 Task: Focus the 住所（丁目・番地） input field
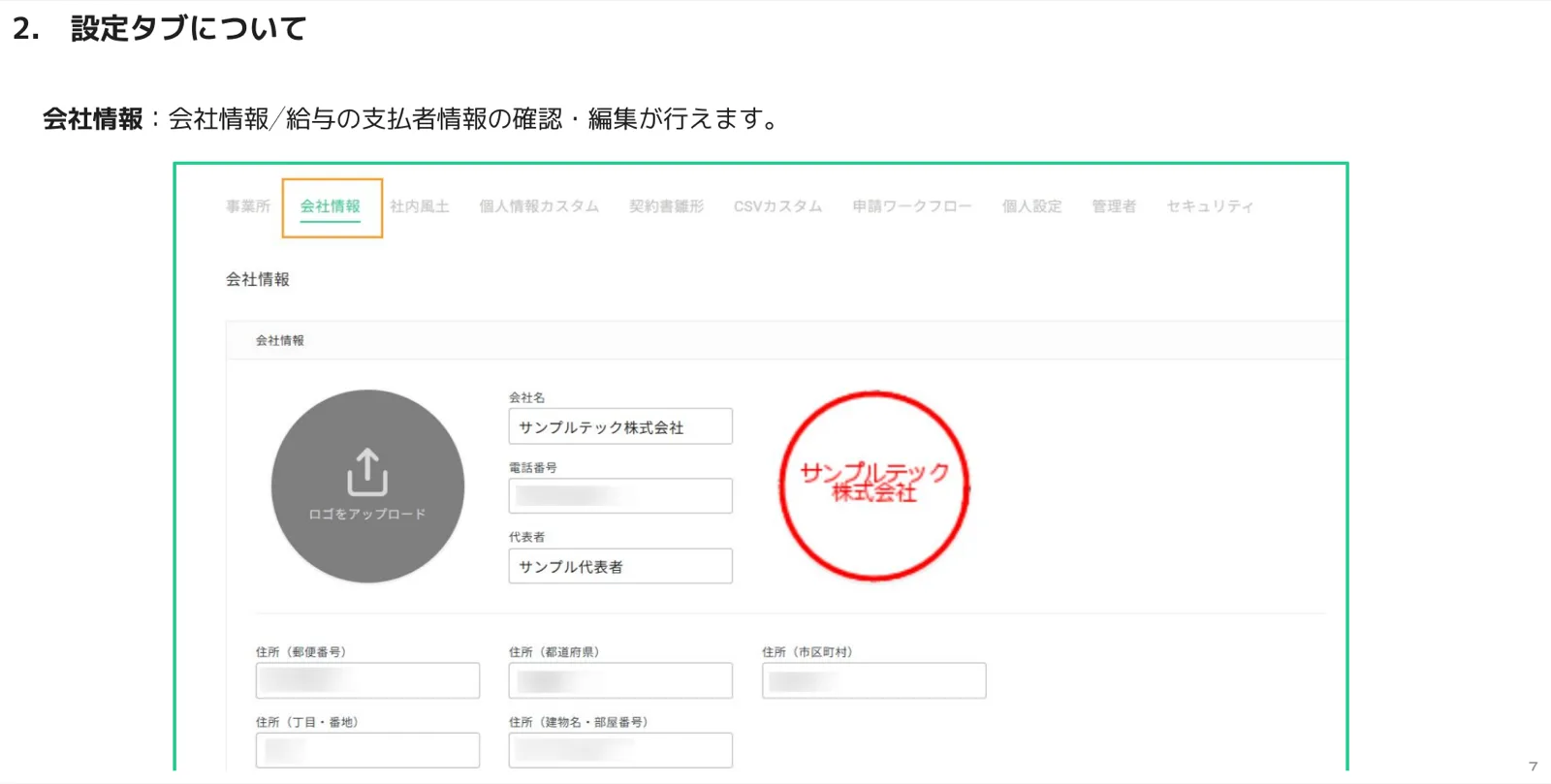point(367,750)
